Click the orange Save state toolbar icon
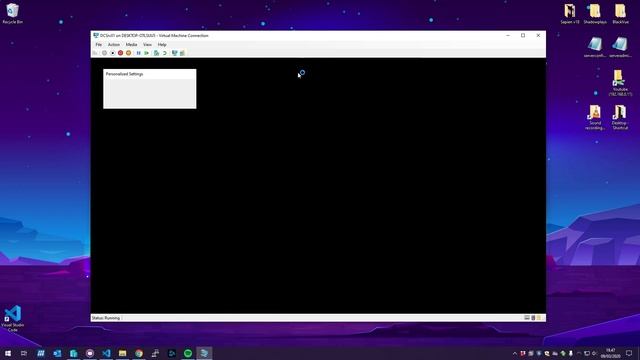The height and width of the screenshot is (360, 640). (x=129, y=53)
